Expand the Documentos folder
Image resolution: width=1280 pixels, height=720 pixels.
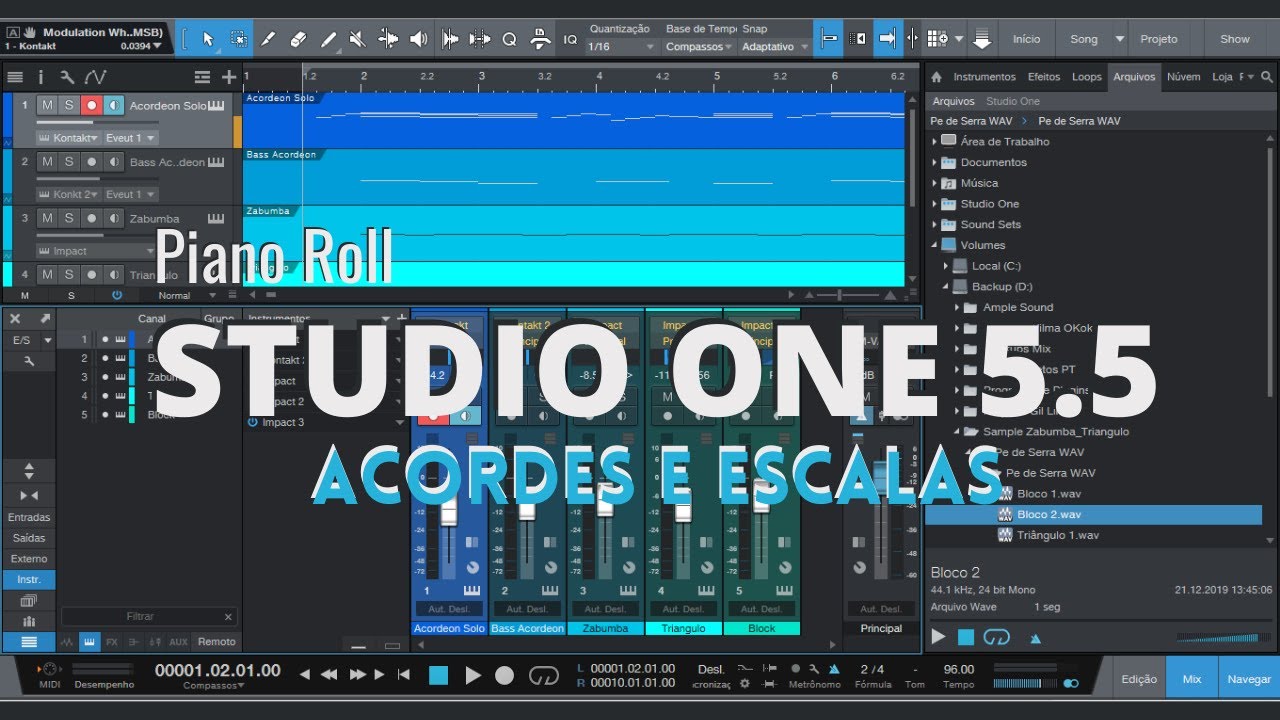(x=935, y=162)
